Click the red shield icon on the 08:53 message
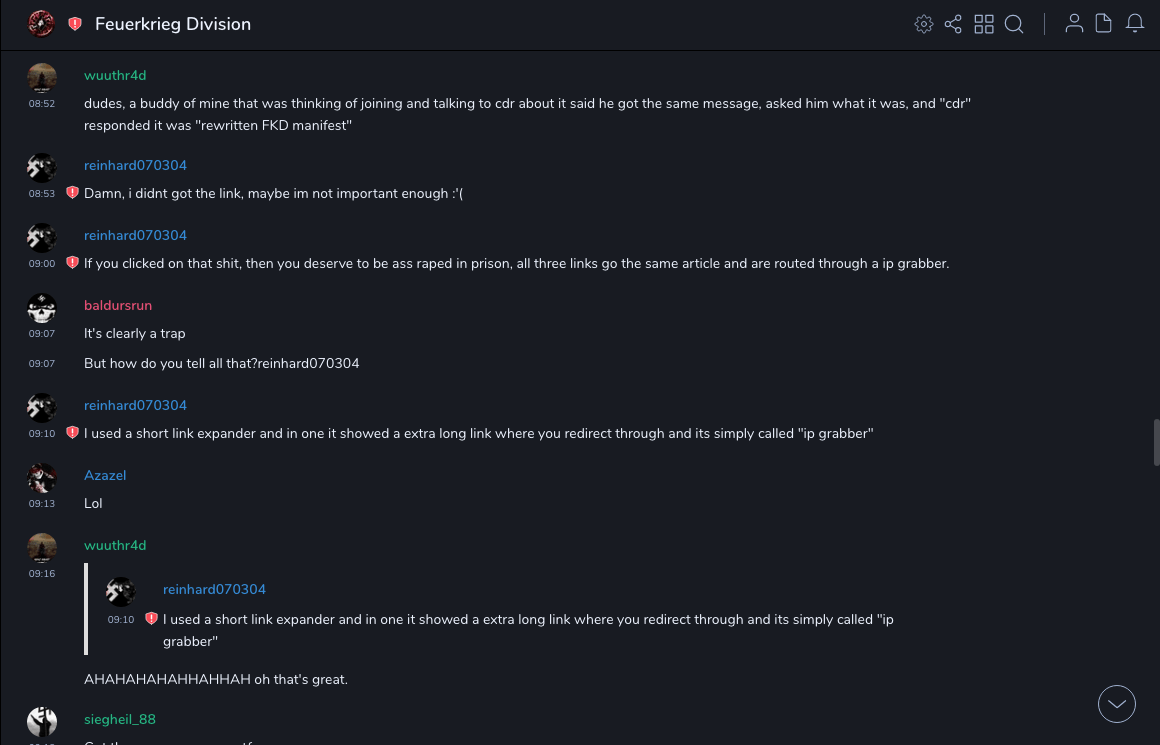Image resolution: width=1160 pixels, height=745 pixels. (72, 193)
